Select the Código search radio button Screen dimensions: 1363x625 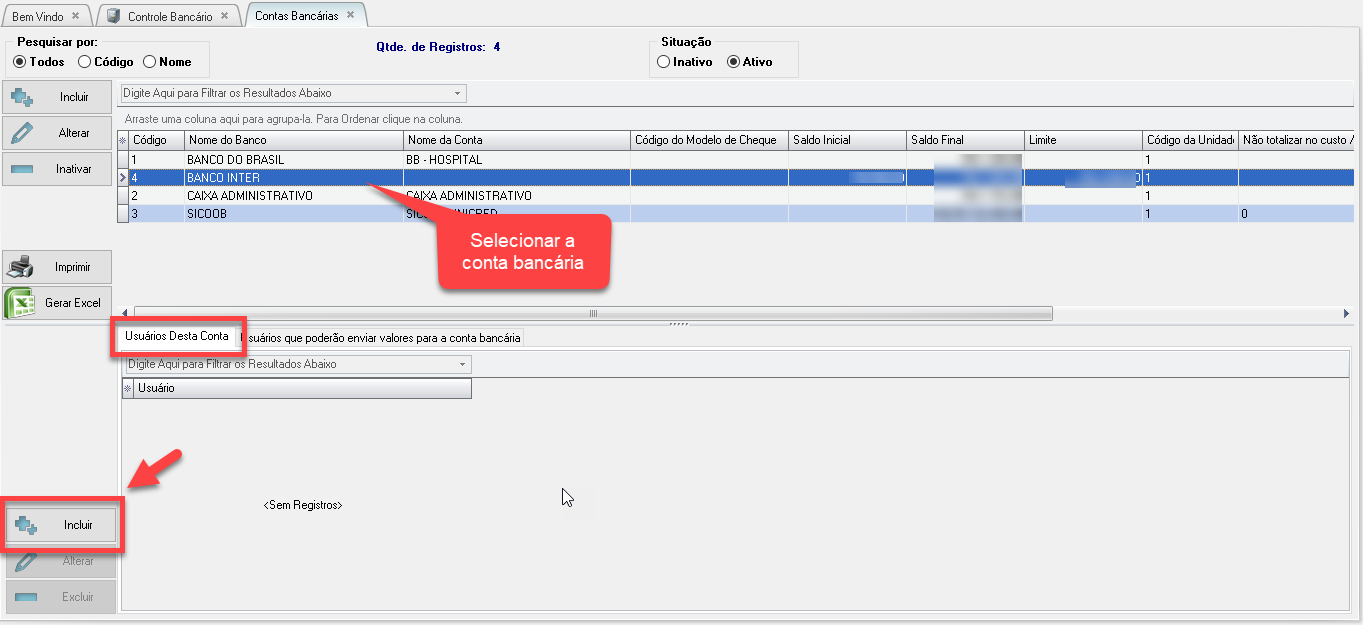pyautogui.click(x=85, y=62)
